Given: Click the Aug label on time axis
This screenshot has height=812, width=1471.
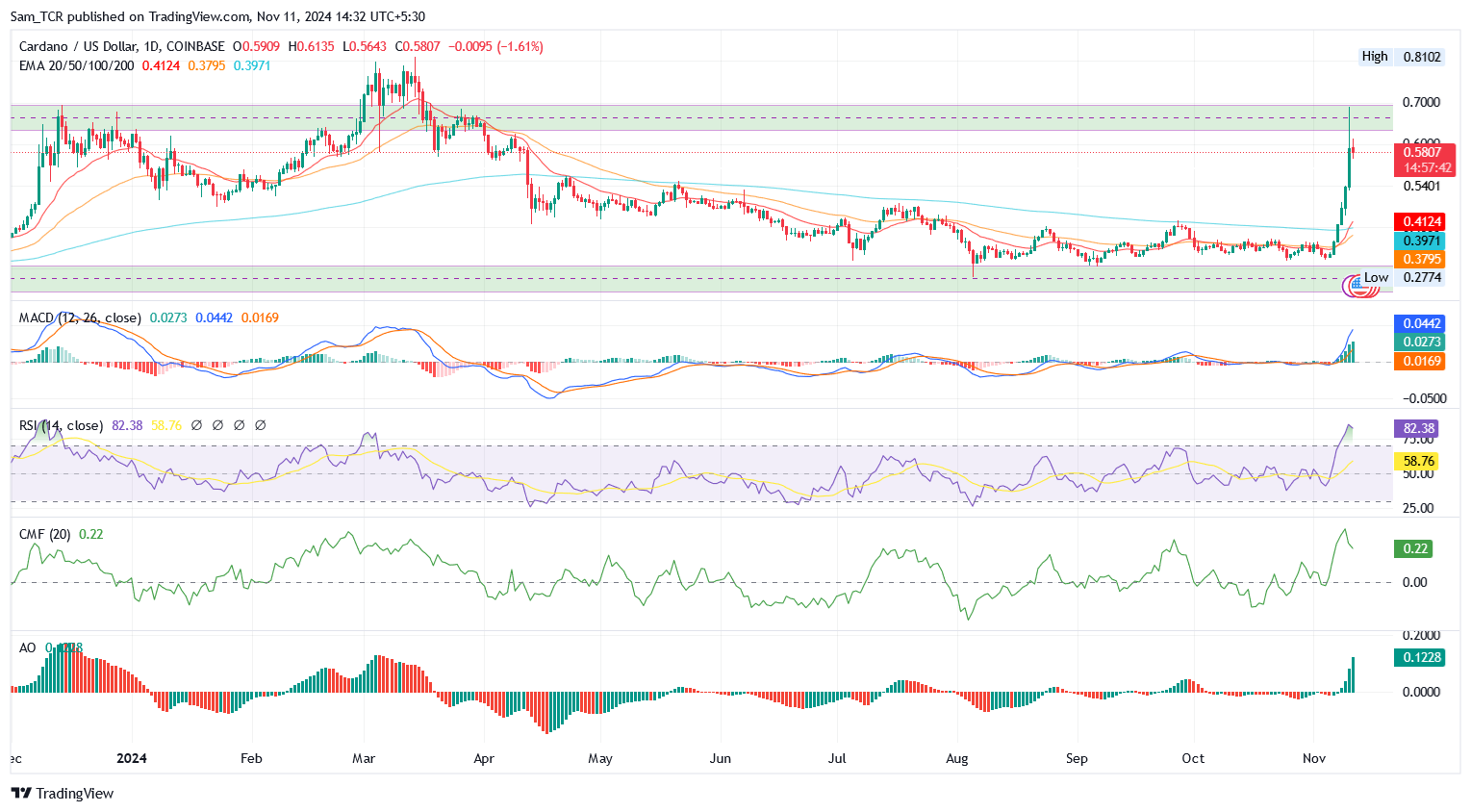Looking at the screenshot, I should coord(957,758).
